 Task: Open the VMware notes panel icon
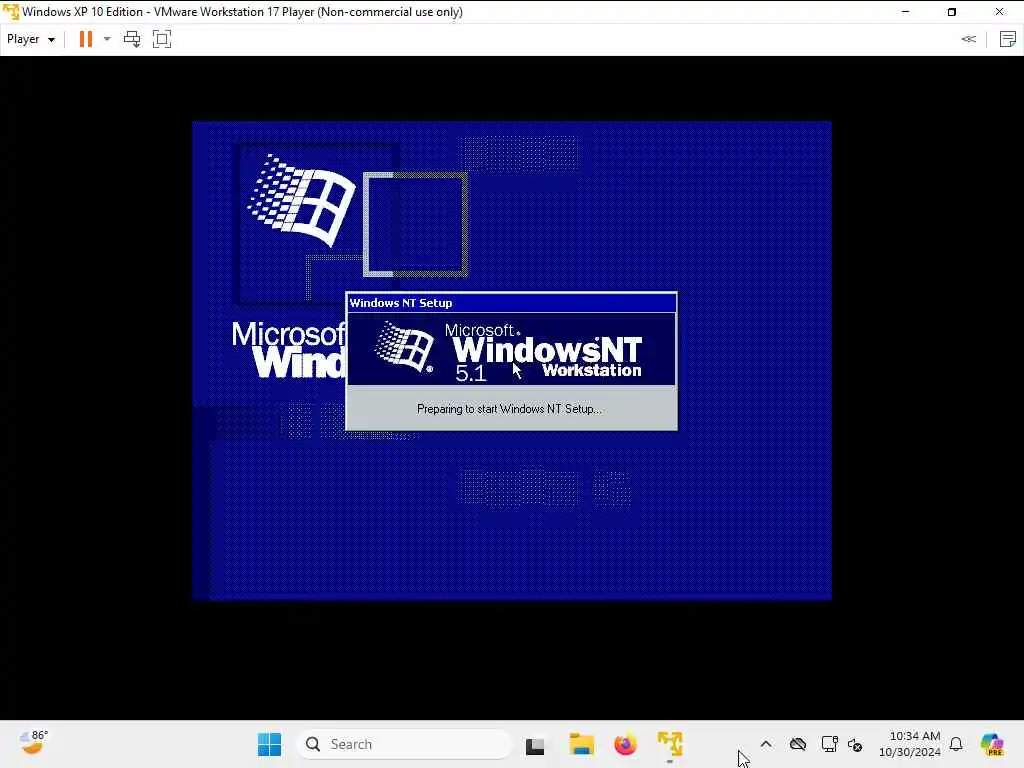[x=1008, y=39]
